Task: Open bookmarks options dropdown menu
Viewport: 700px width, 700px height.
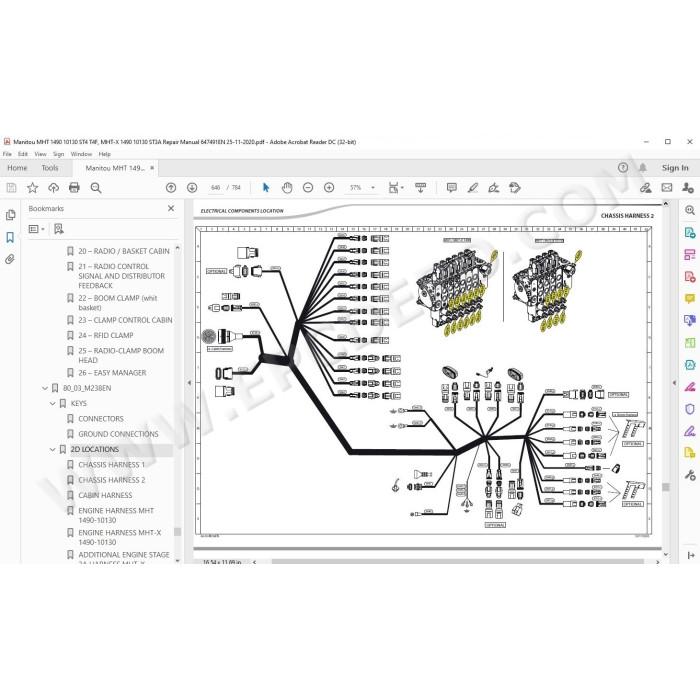Action: [37, 229]
